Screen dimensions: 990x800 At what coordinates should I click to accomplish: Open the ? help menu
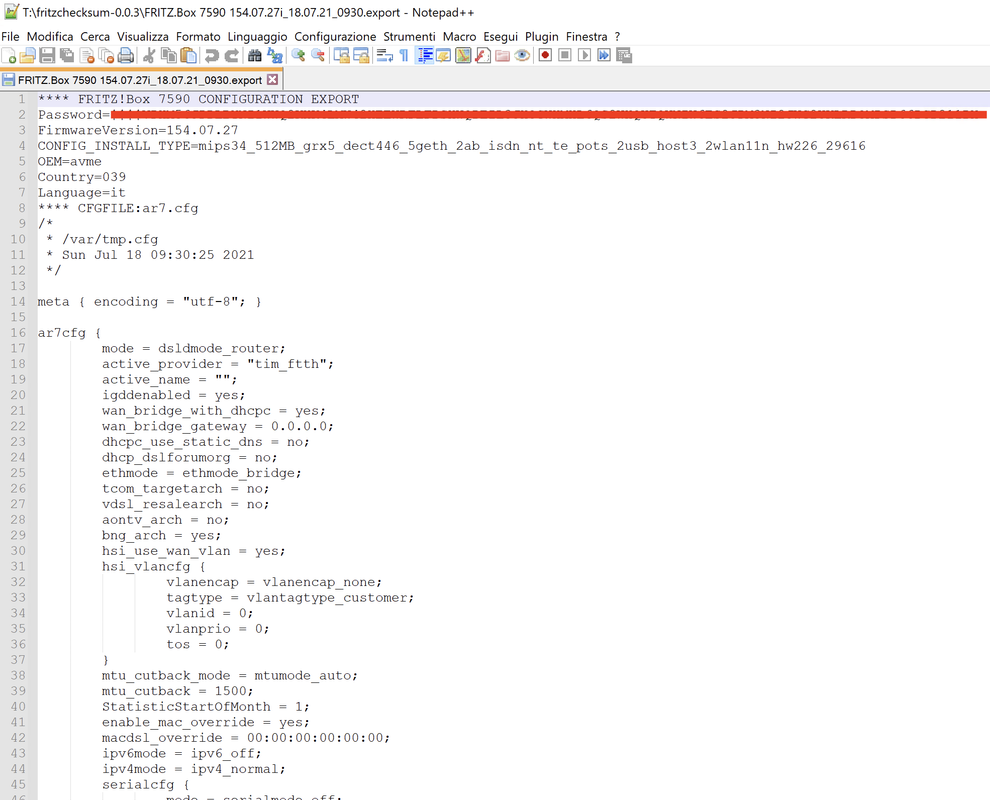pyautogui.click(x=617, y=37)
